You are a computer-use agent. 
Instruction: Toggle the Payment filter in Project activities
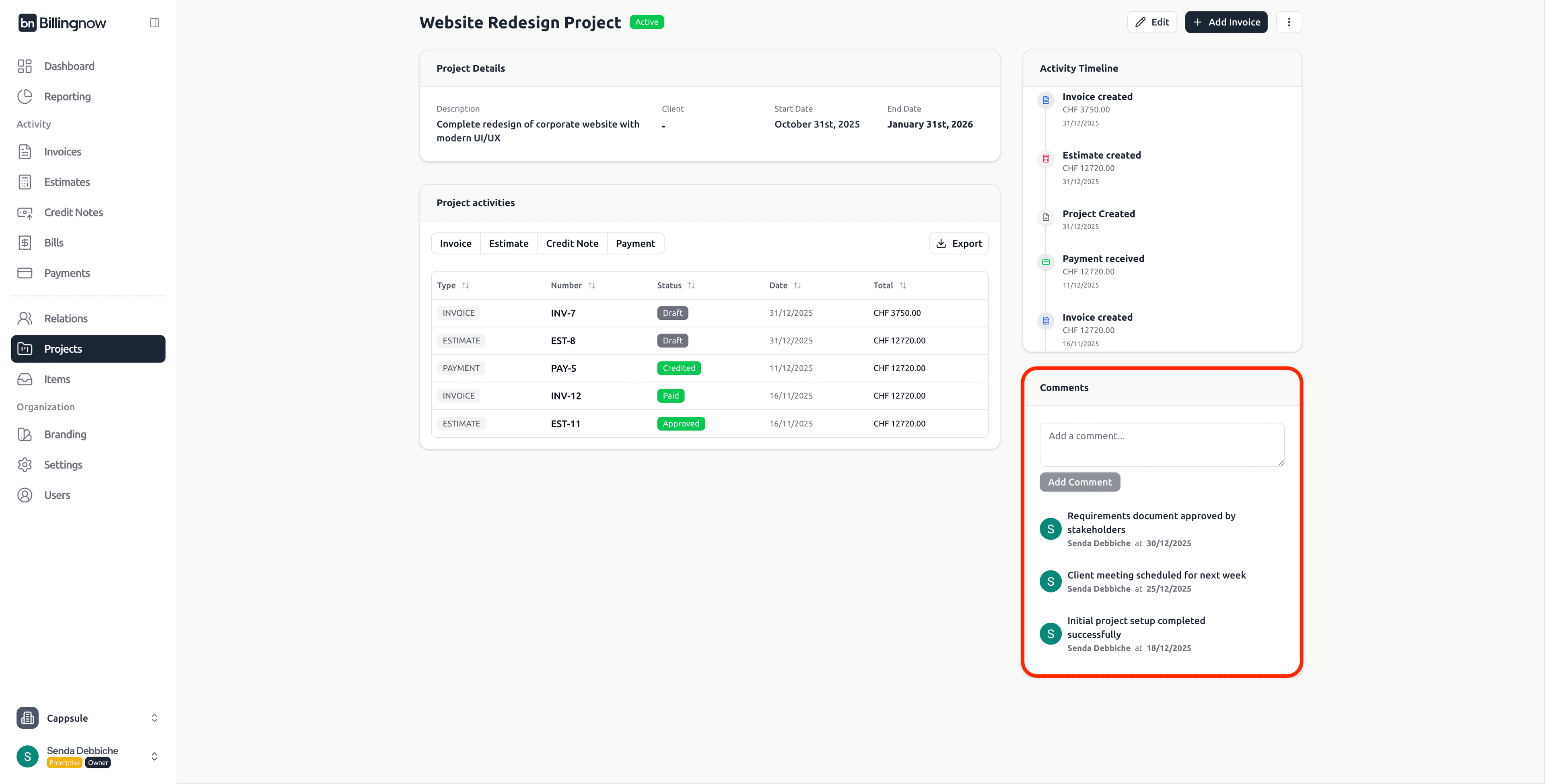[635, 243]
